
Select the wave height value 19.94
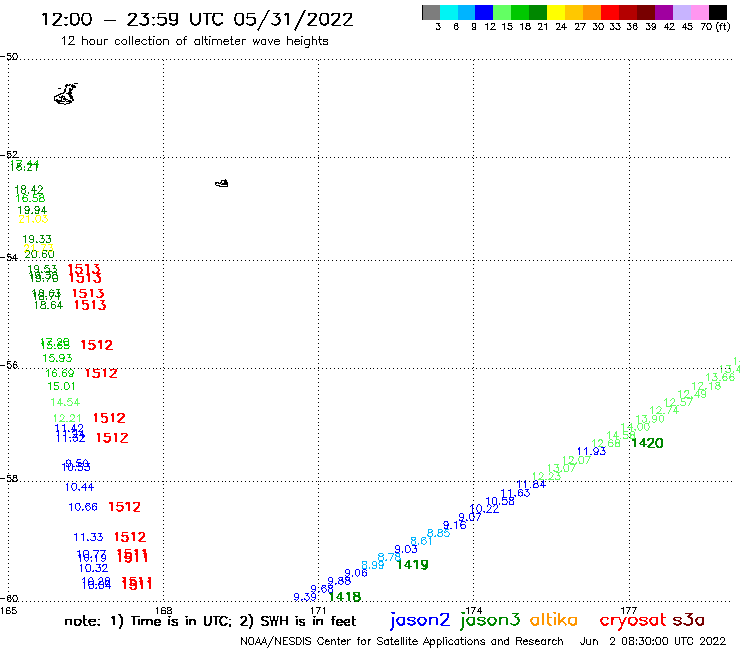tap(32, 210)
